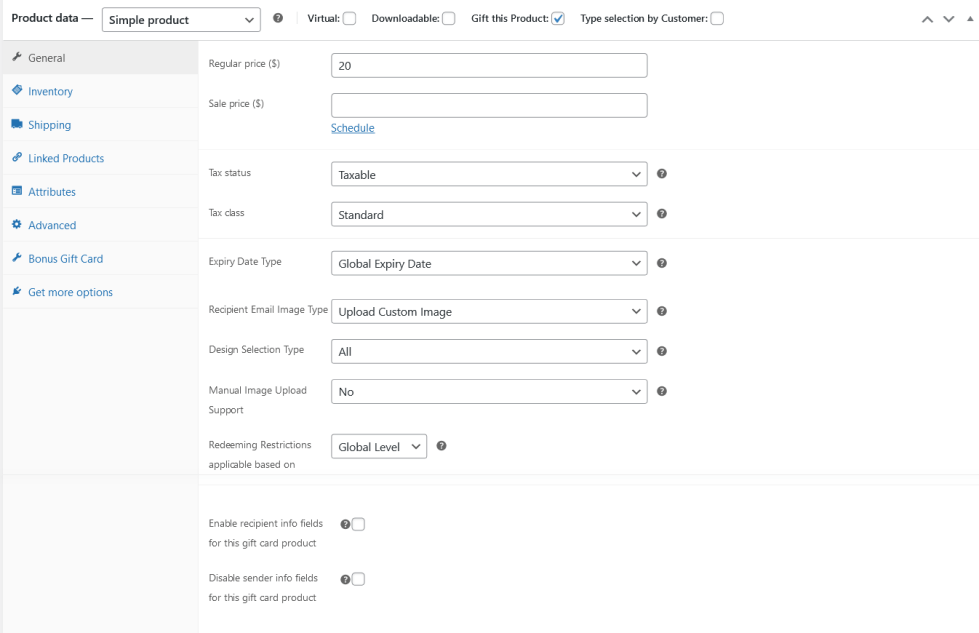Uncheck Gift this Product checkbox
The image size is (979, 633).
pos(558,19)
